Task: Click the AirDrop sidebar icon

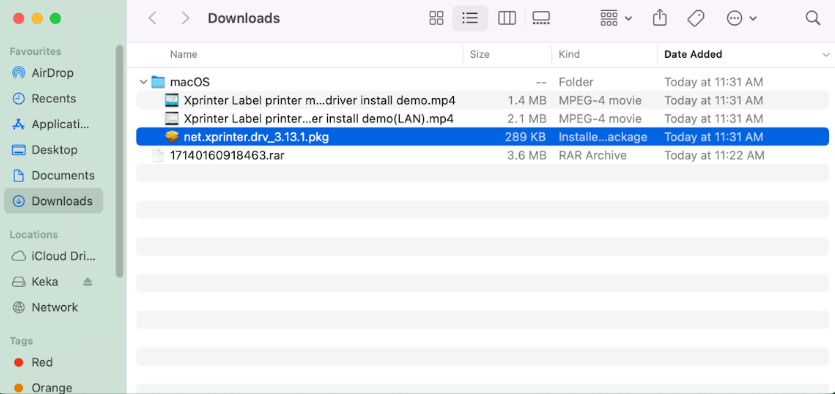Action: 19,73
